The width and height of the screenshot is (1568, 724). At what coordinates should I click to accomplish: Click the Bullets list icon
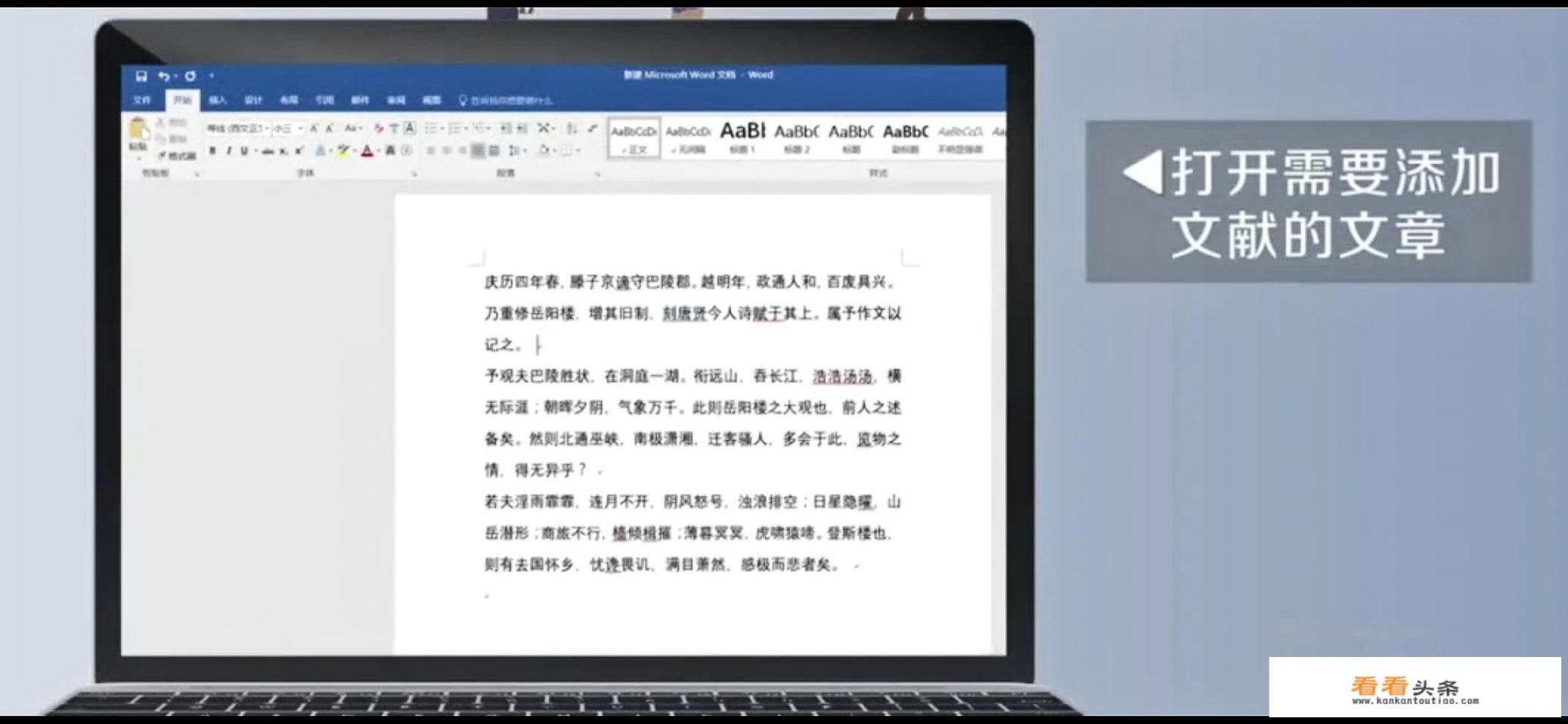(x=431, y=129)
